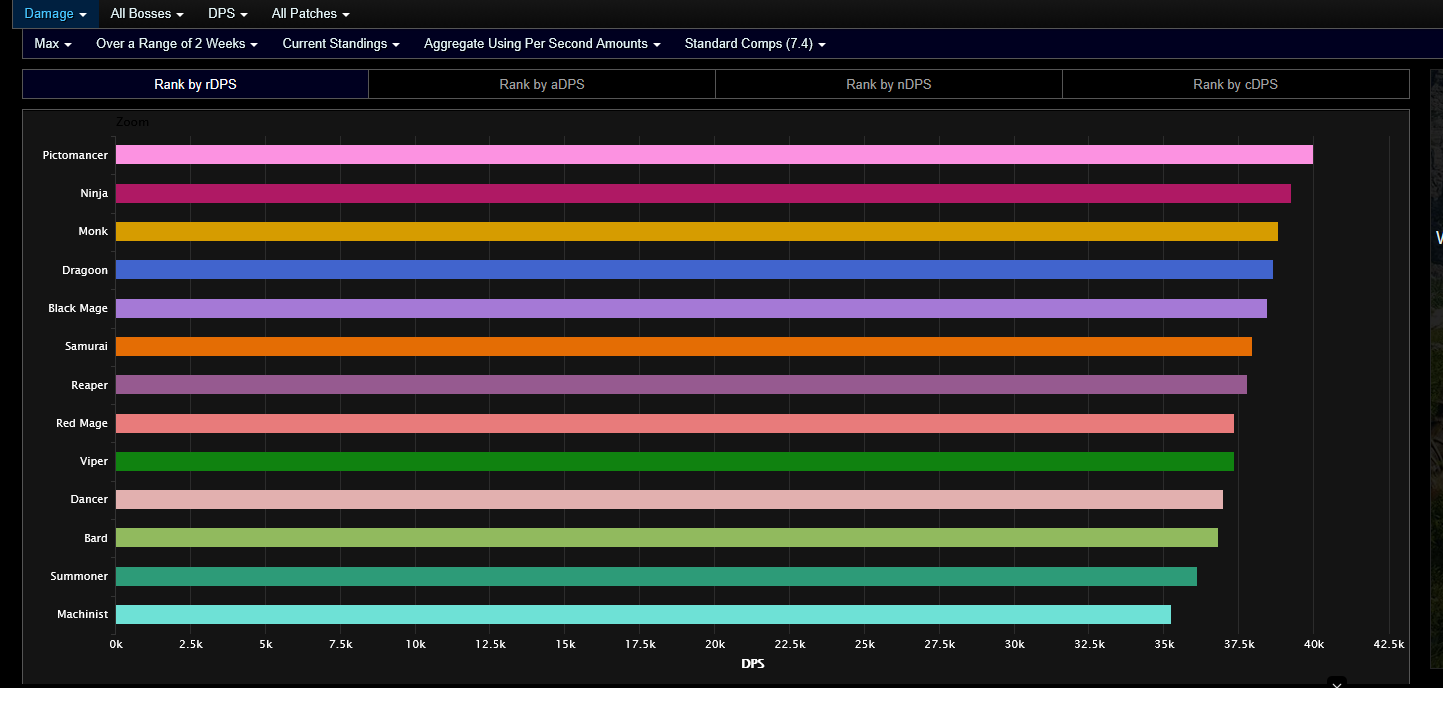Click the Reaper axis label

[89, 385]
